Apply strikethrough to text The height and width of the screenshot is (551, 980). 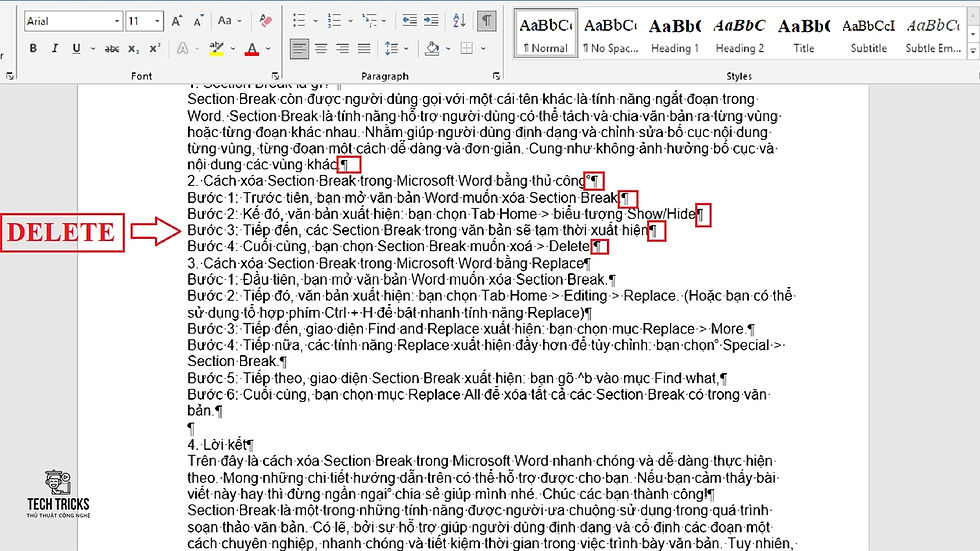pos(112,48)
